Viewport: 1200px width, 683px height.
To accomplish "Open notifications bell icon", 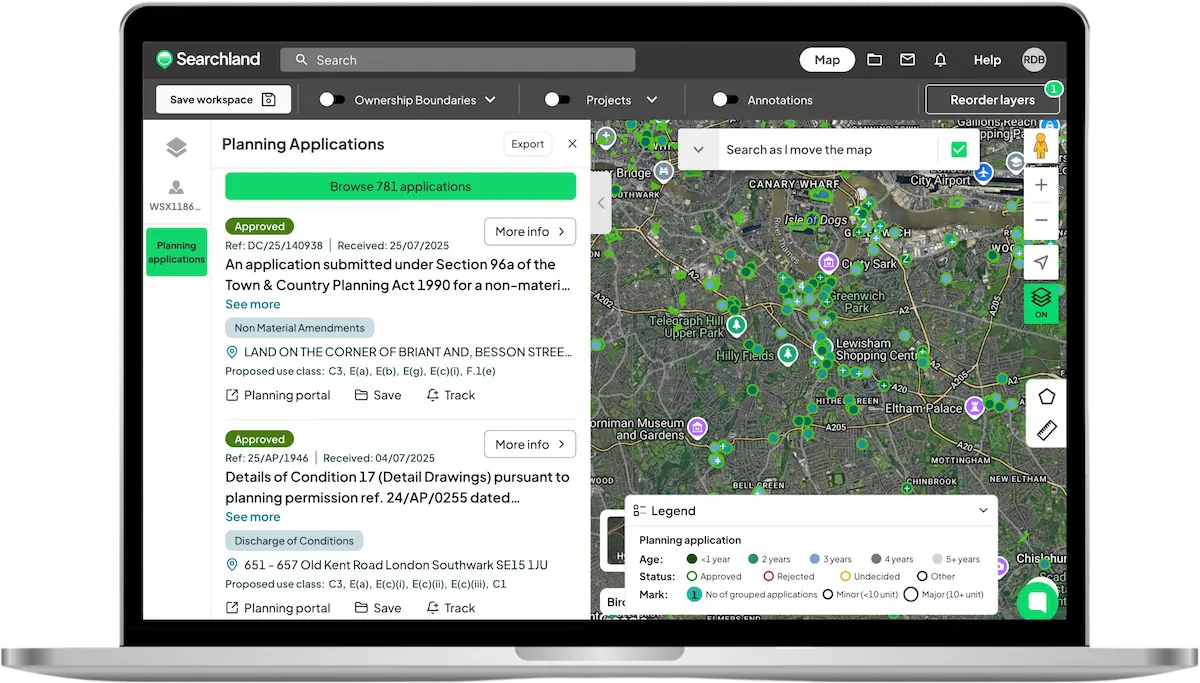I will [x=940, y=60].
